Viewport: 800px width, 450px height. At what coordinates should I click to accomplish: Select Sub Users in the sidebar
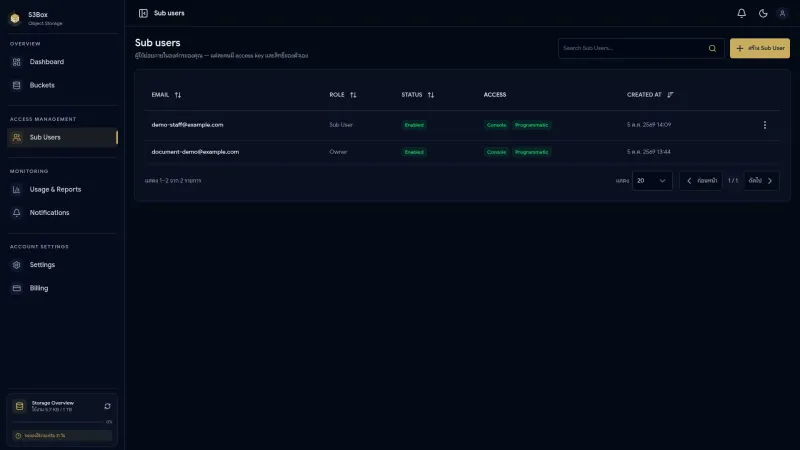coord(62,137)
